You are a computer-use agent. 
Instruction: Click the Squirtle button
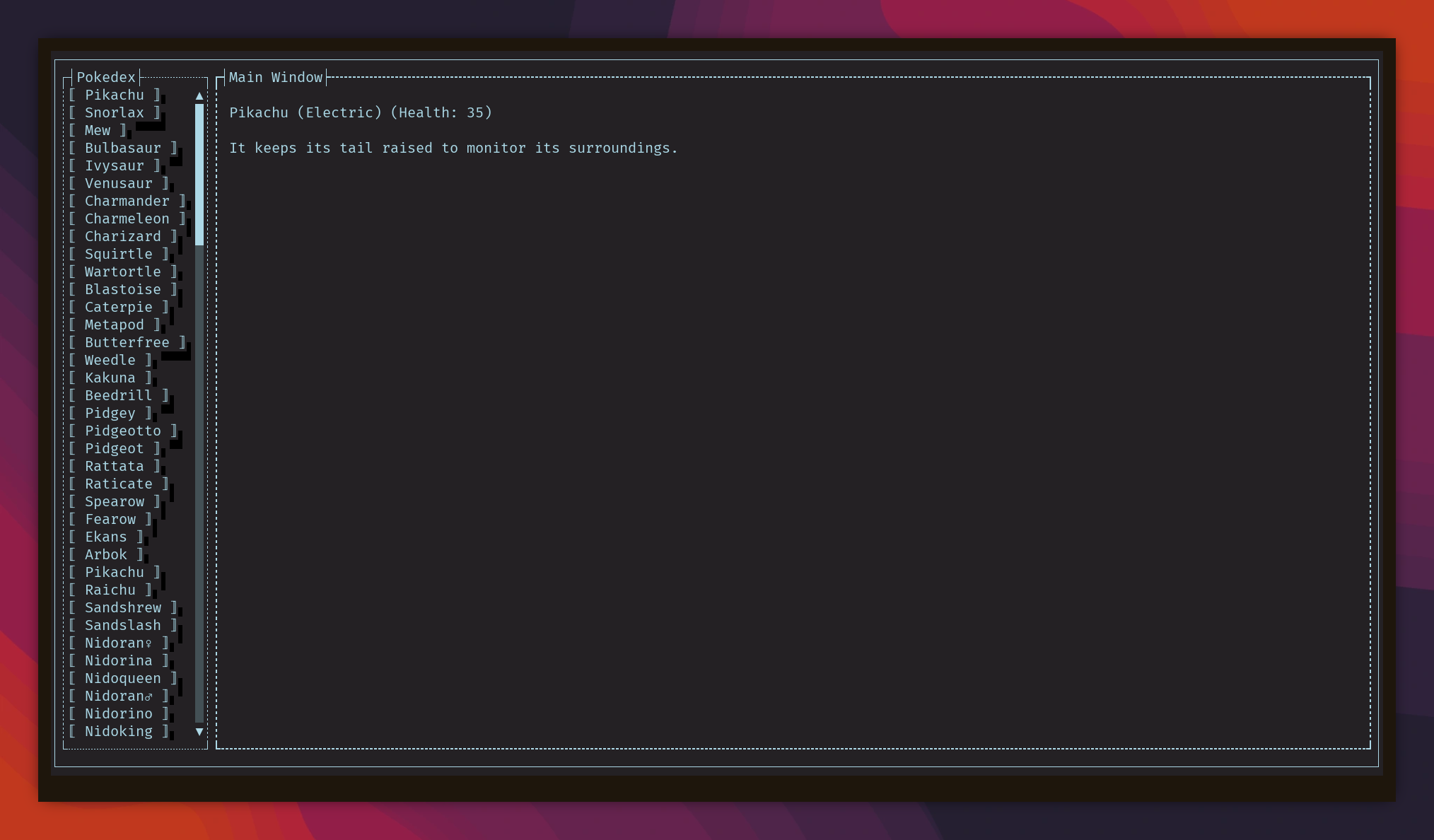click(x=119, y=255)
